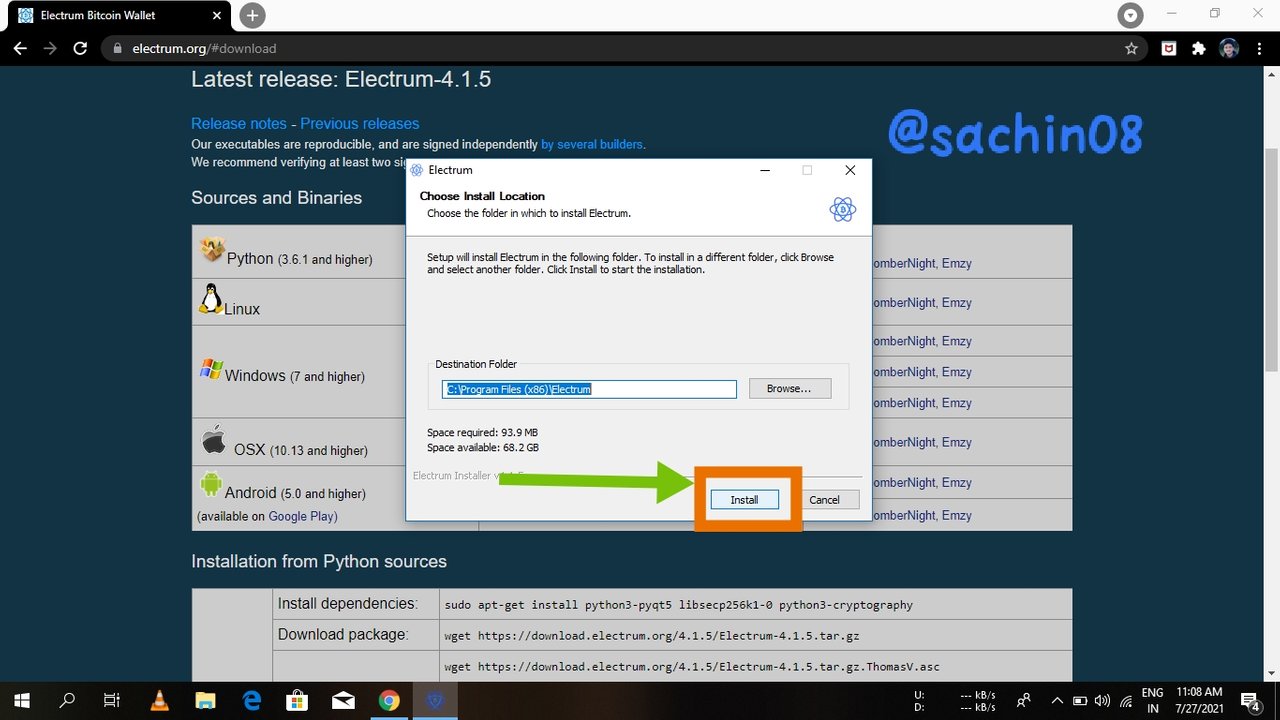Click the 'Choose Install Location' title

[x=482, y=196]
